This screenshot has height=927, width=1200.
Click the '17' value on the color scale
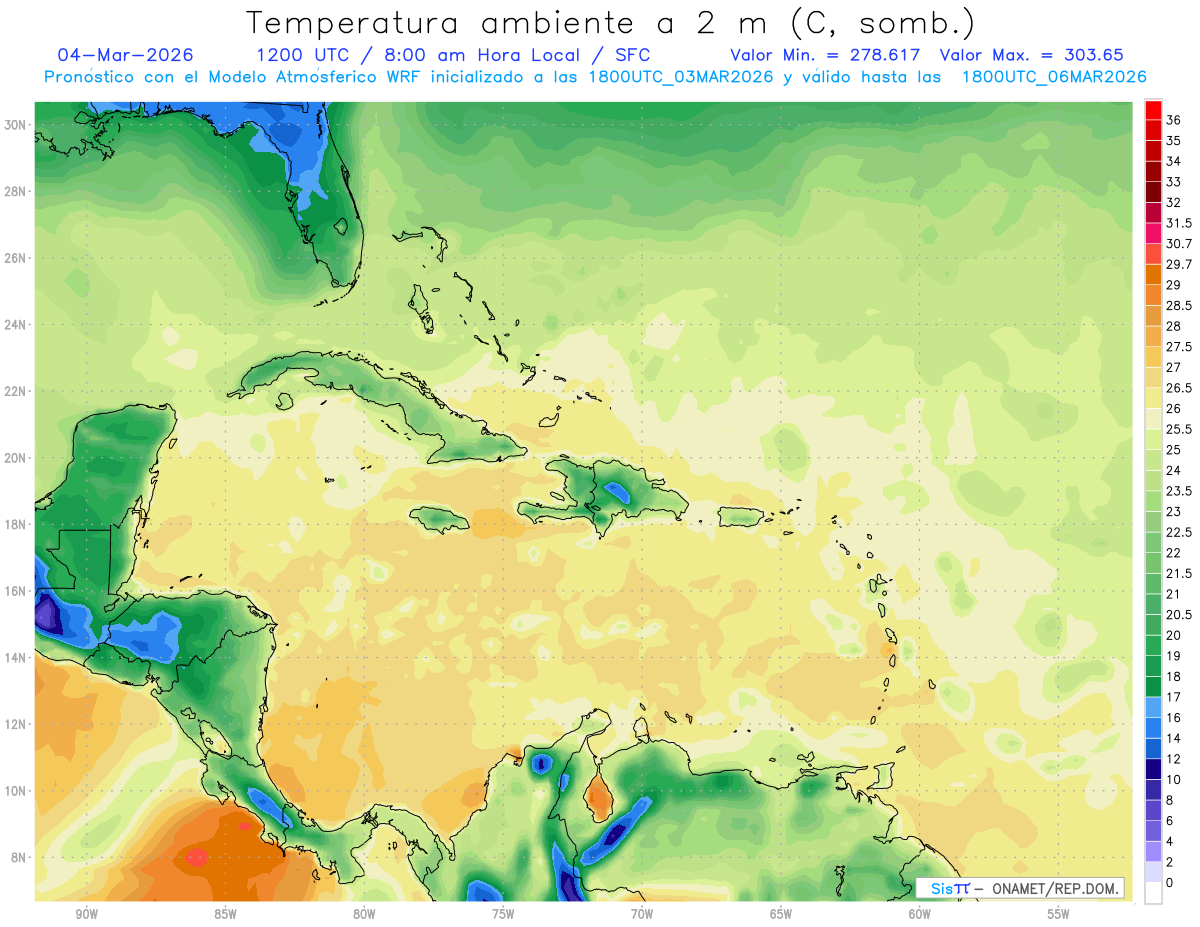(1174, 697)
